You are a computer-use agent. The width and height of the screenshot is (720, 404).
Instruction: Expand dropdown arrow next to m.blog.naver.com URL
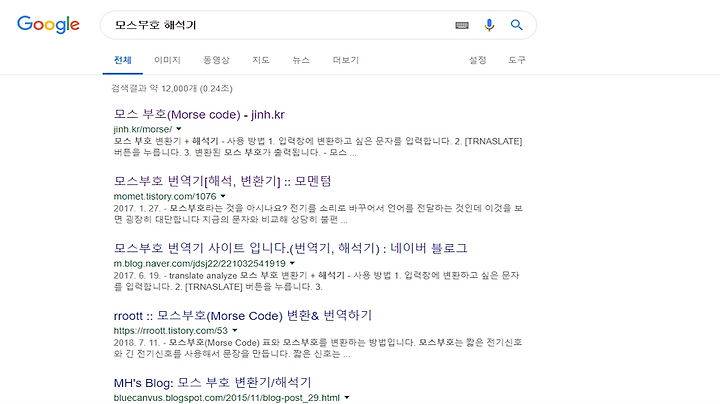292,264
